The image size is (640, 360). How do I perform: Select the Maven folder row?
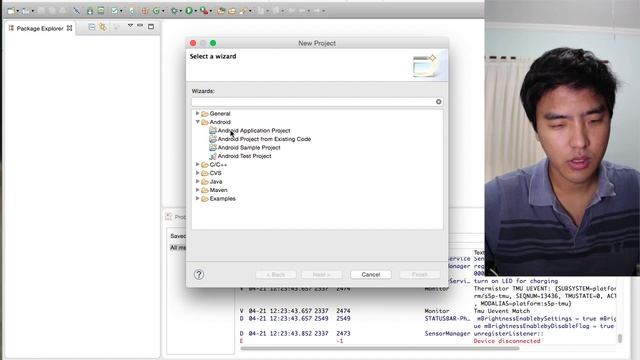214,190
